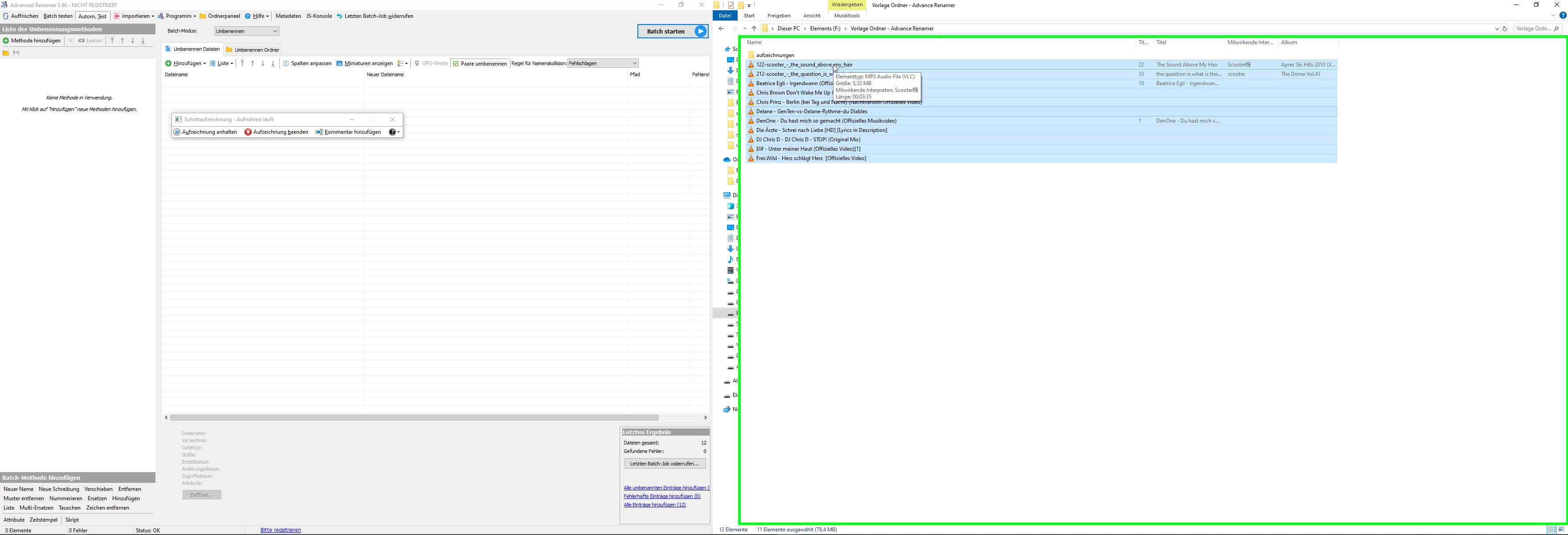Click the save methods disk icon
The image size is (1568, 535).
click(x=16, y=53)
